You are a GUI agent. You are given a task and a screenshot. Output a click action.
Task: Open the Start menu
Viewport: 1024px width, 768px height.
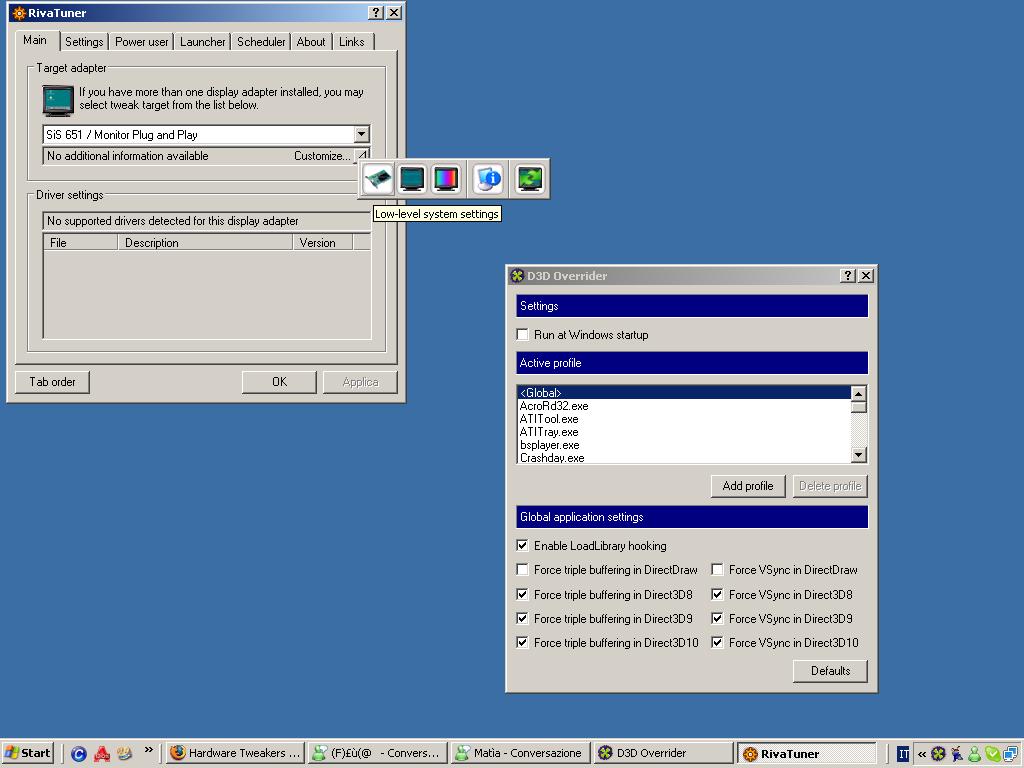(27, 753)
